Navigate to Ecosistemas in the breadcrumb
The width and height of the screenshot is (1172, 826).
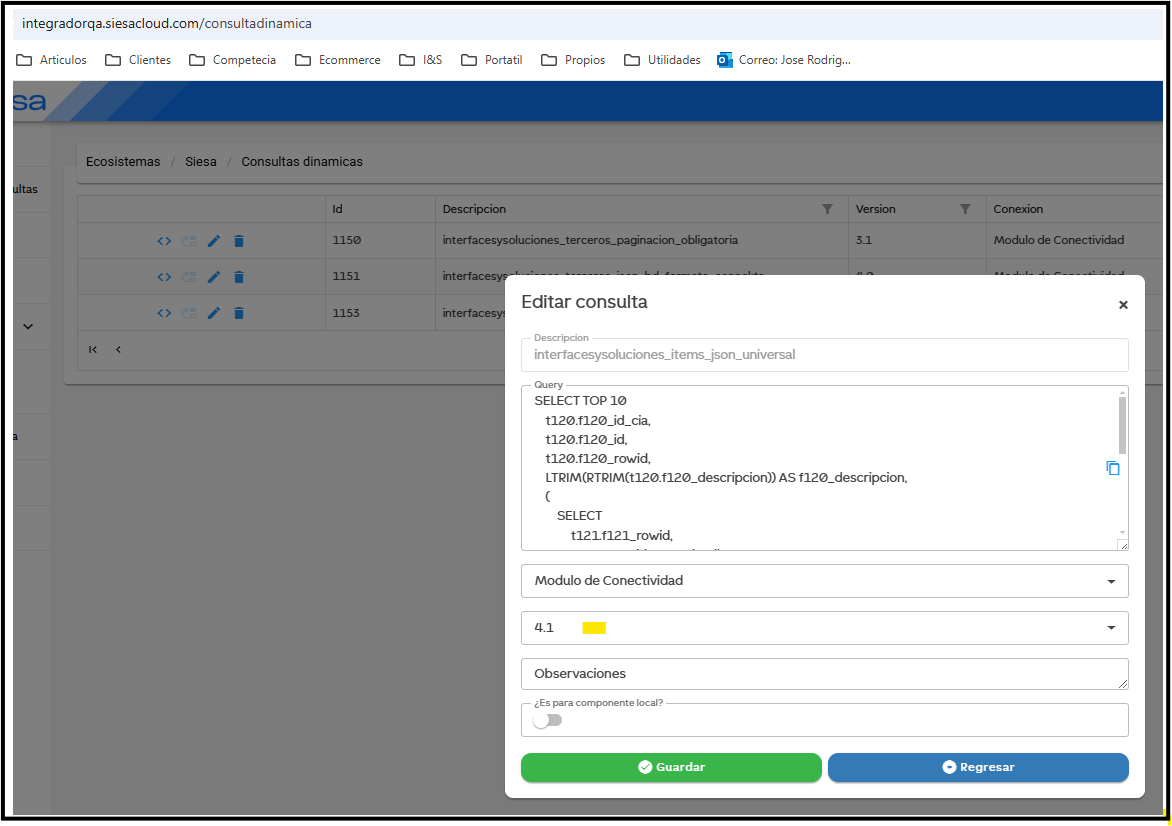[x=123, y=162]
